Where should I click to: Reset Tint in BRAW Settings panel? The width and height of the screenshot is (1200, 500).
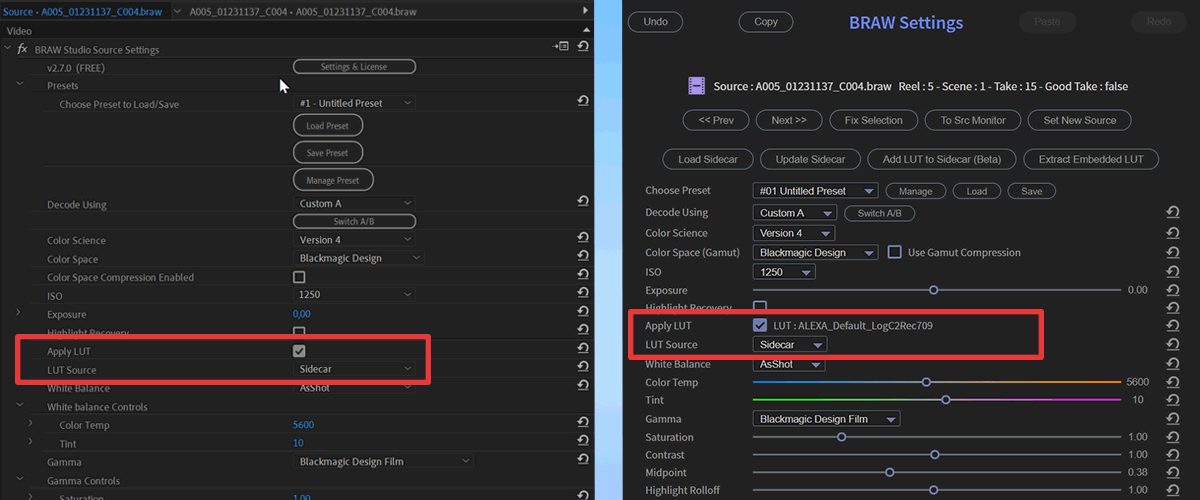[1172, 400]
